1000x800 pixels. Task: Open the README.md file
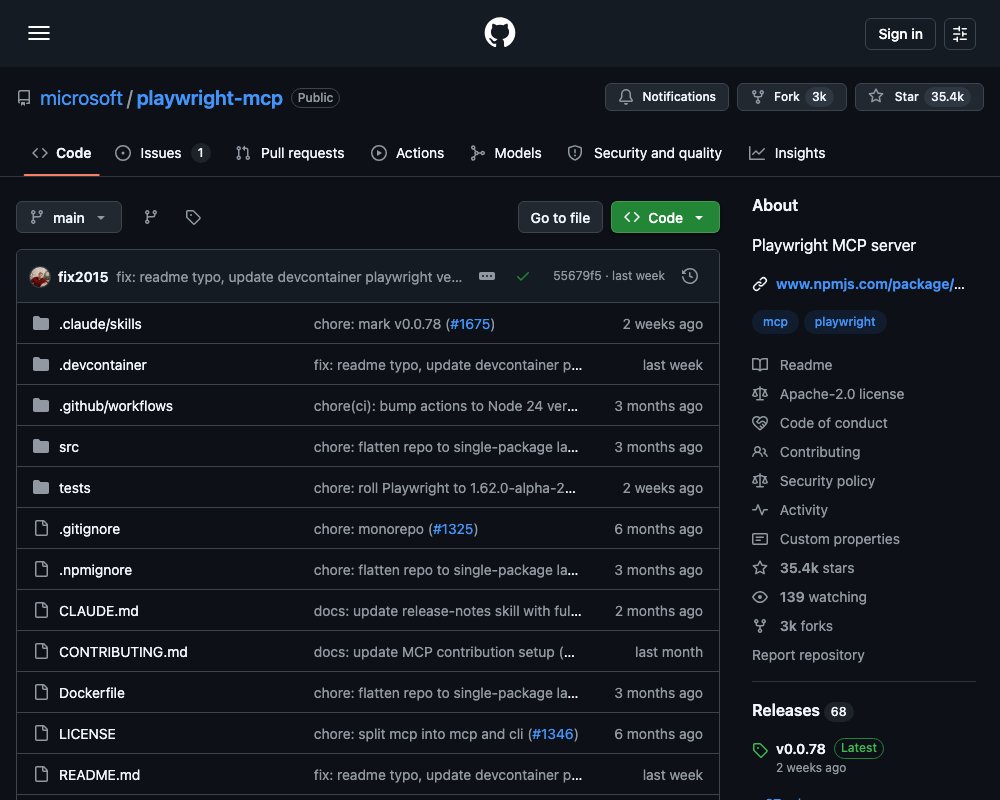[x=99, y=774]
